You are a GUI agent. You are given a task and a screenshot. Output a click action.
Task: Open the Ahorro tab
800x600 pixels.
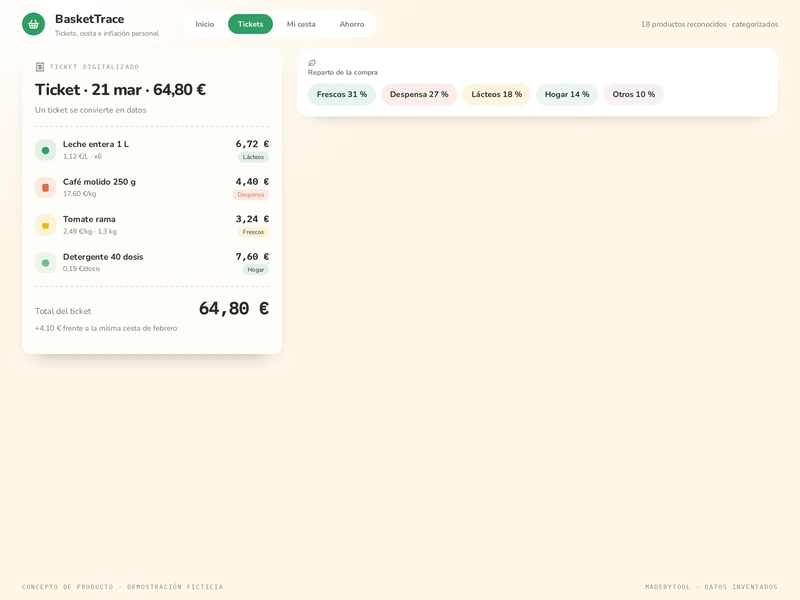click(x=352, y=24)
